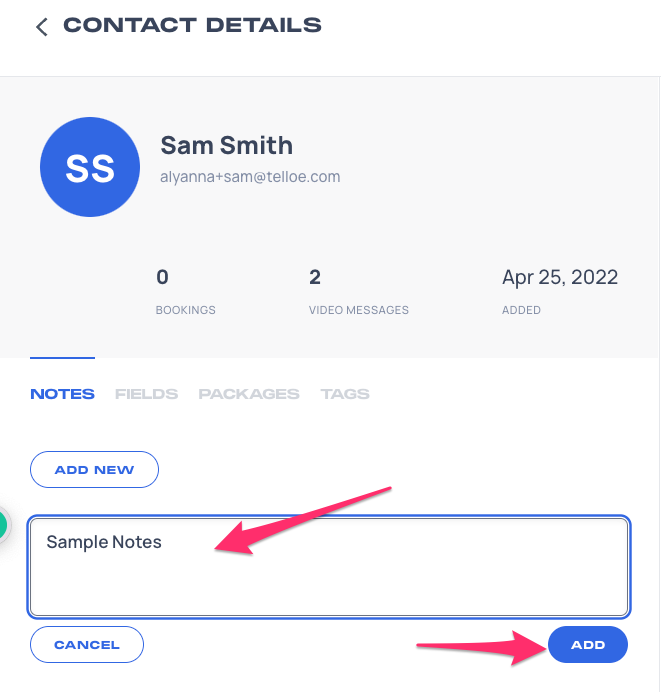This screenshot has height=692, width=661.
Task: Click the Bookings count of 0
Action: [x=162, y=277]
